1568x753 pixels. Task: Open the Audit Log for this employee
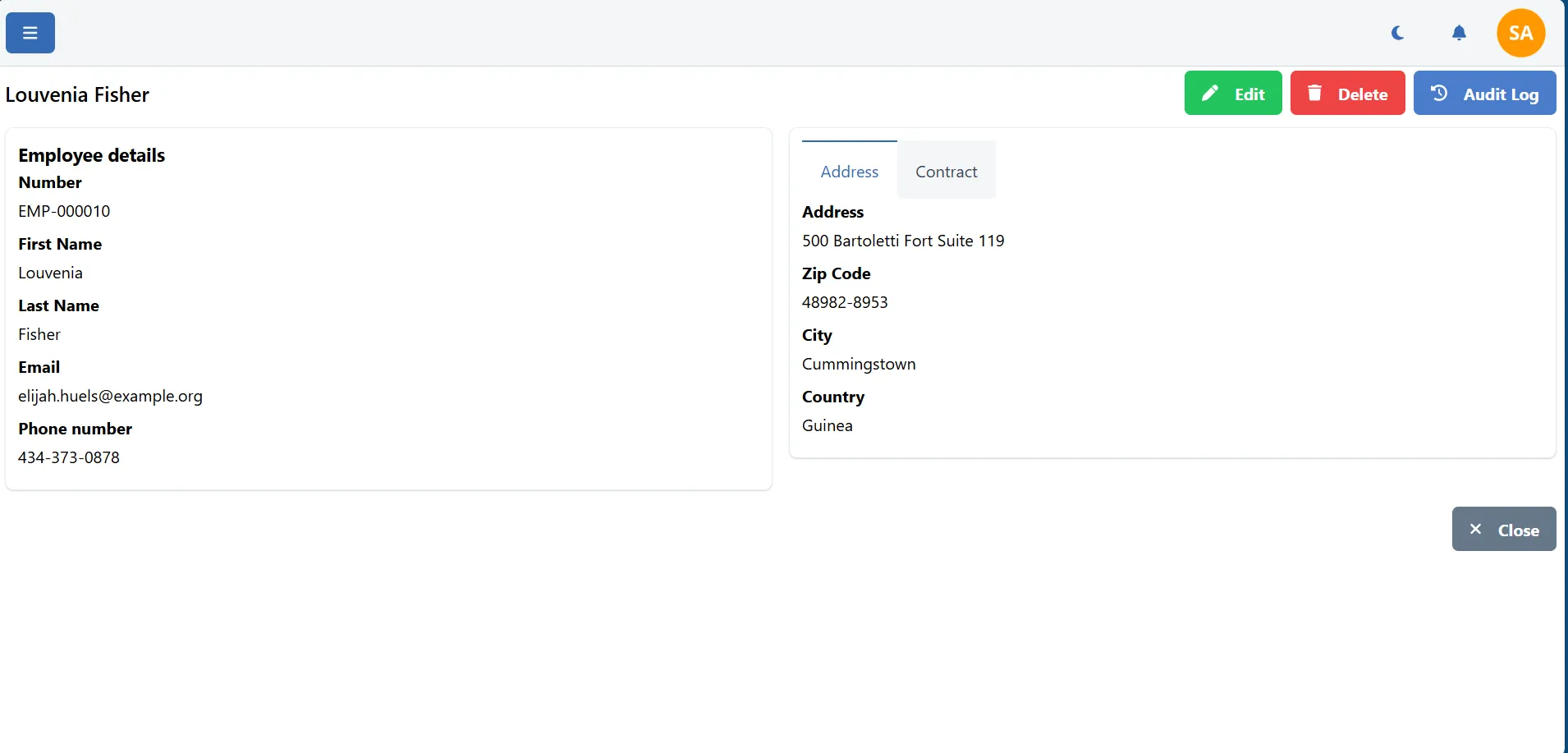click(x=1484, y=93)
